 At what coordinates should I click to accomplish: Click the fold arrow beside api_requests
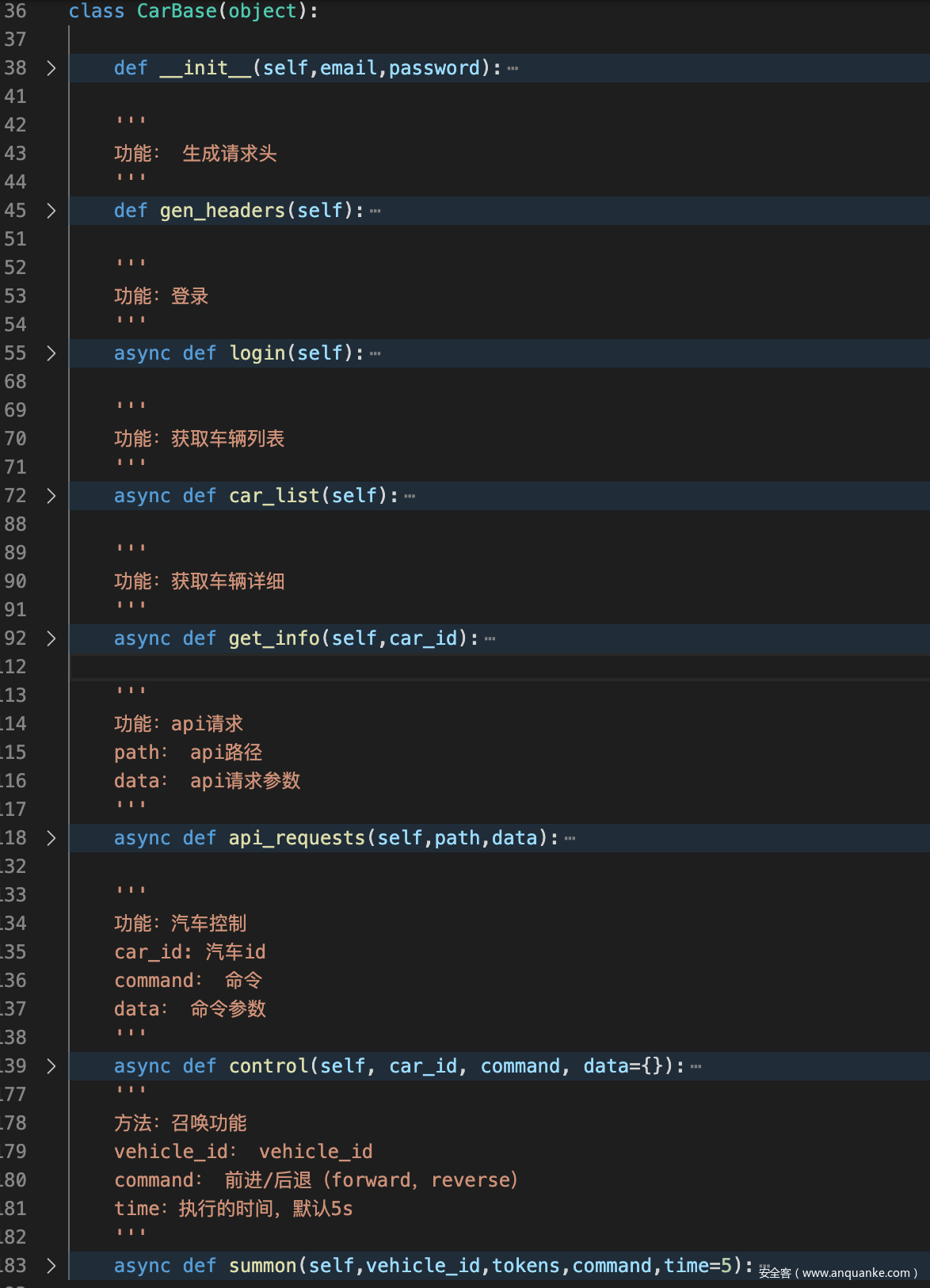pos(51,838)
